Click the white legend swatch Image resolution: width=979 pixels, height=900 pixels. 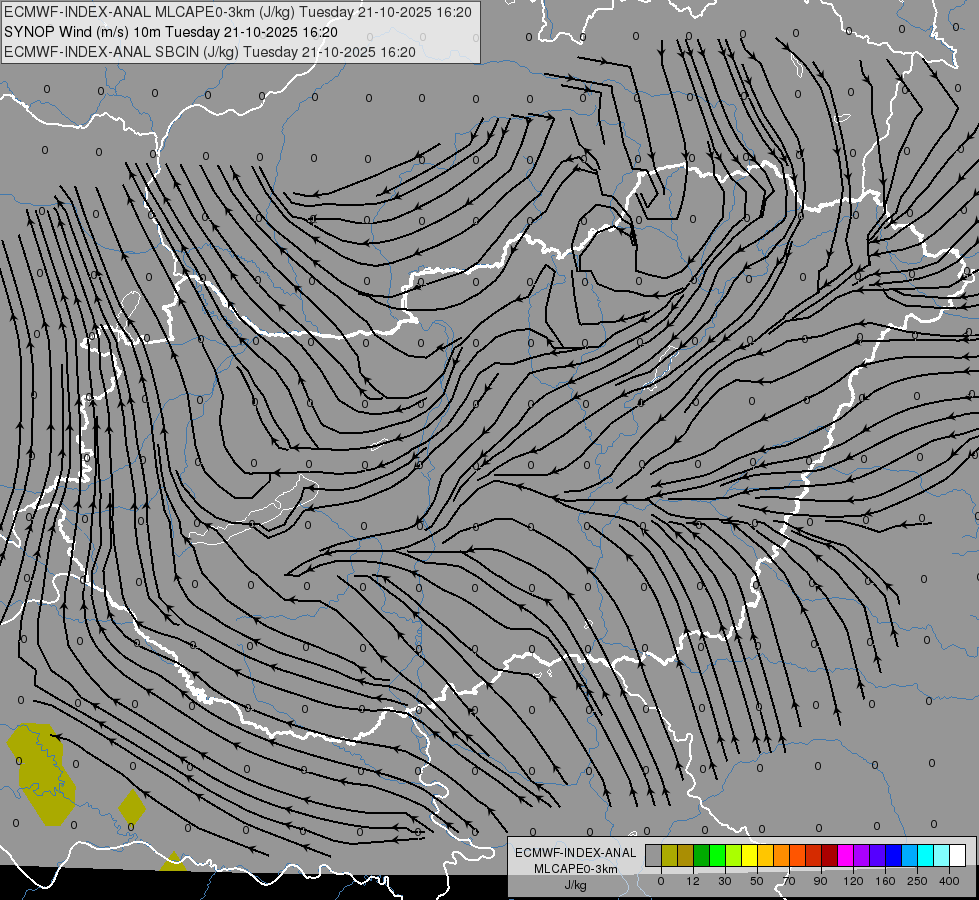coord(958,855)
